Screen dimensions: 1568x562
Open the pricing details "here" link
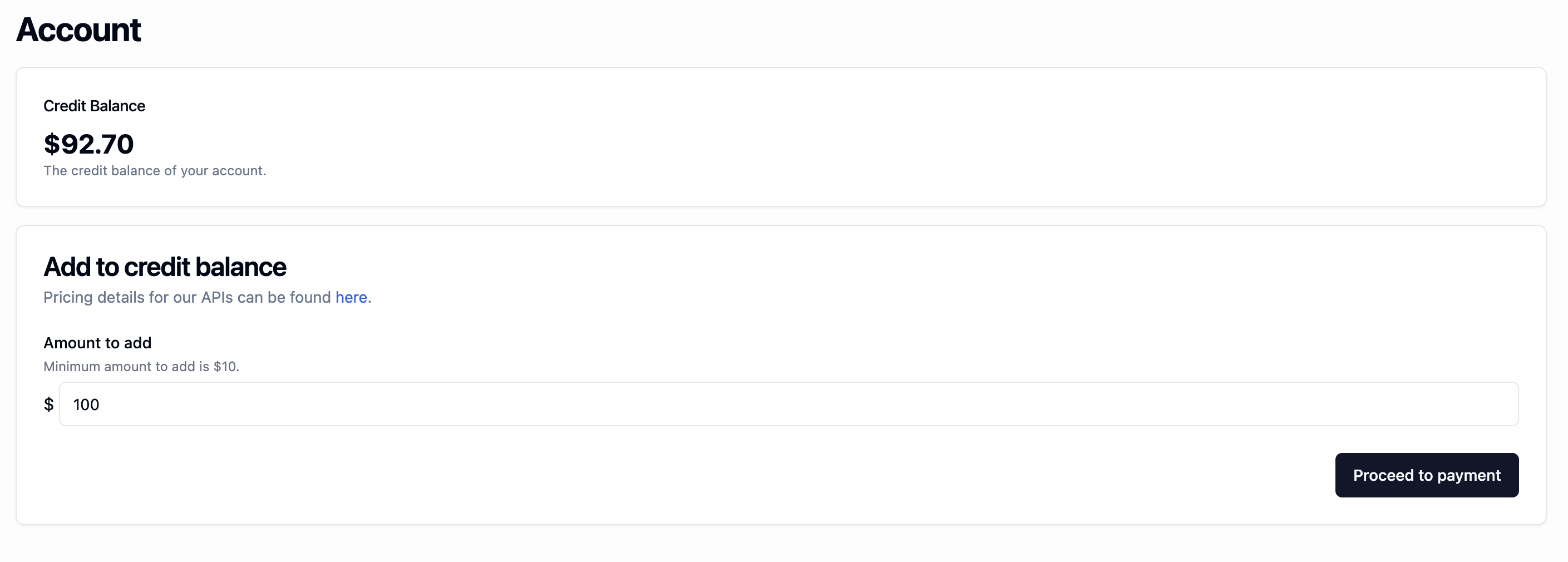[x=351, y=297]
